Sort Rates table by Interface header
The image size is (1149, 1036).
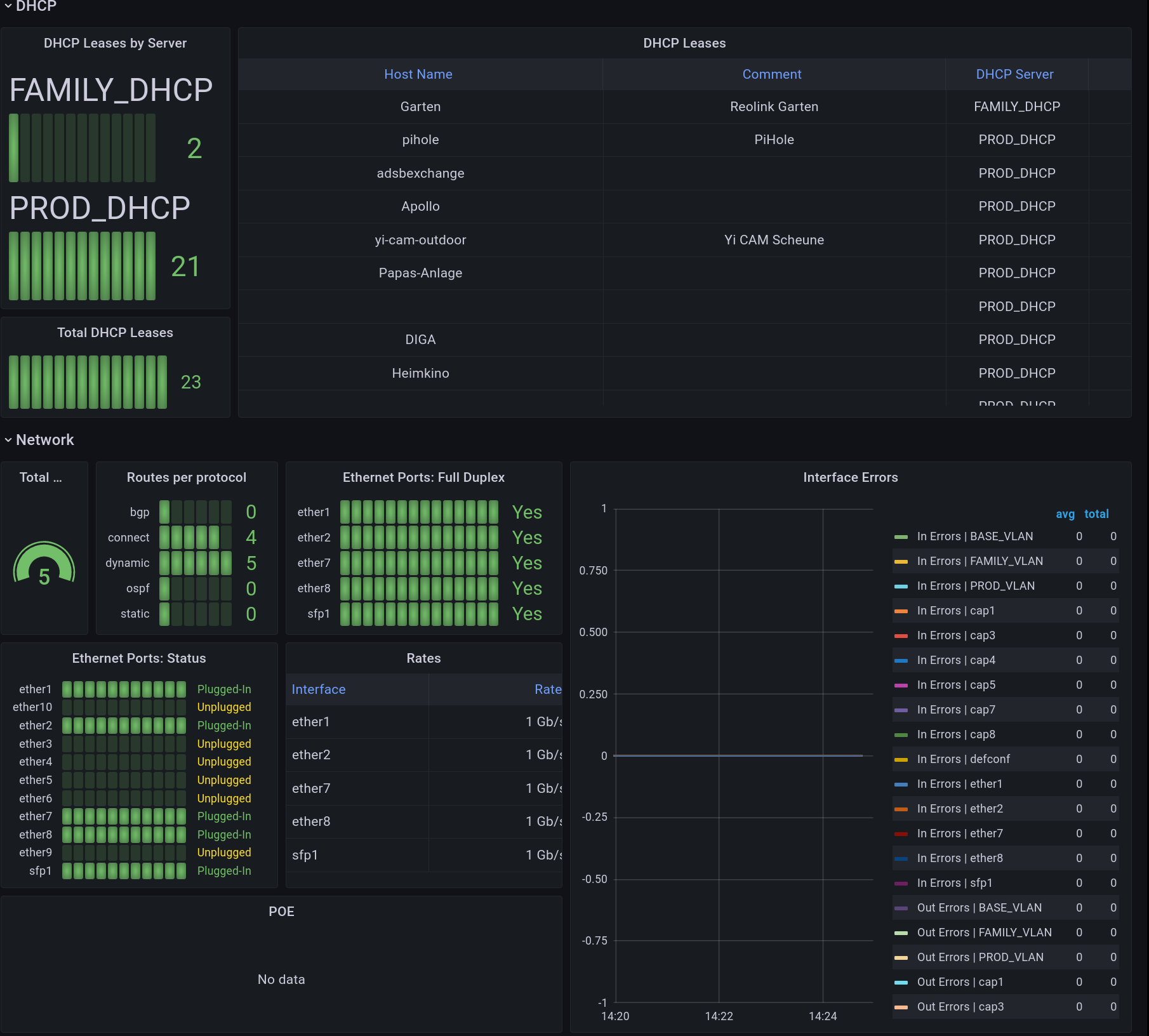pyautogui.click(x=319, y=689)
